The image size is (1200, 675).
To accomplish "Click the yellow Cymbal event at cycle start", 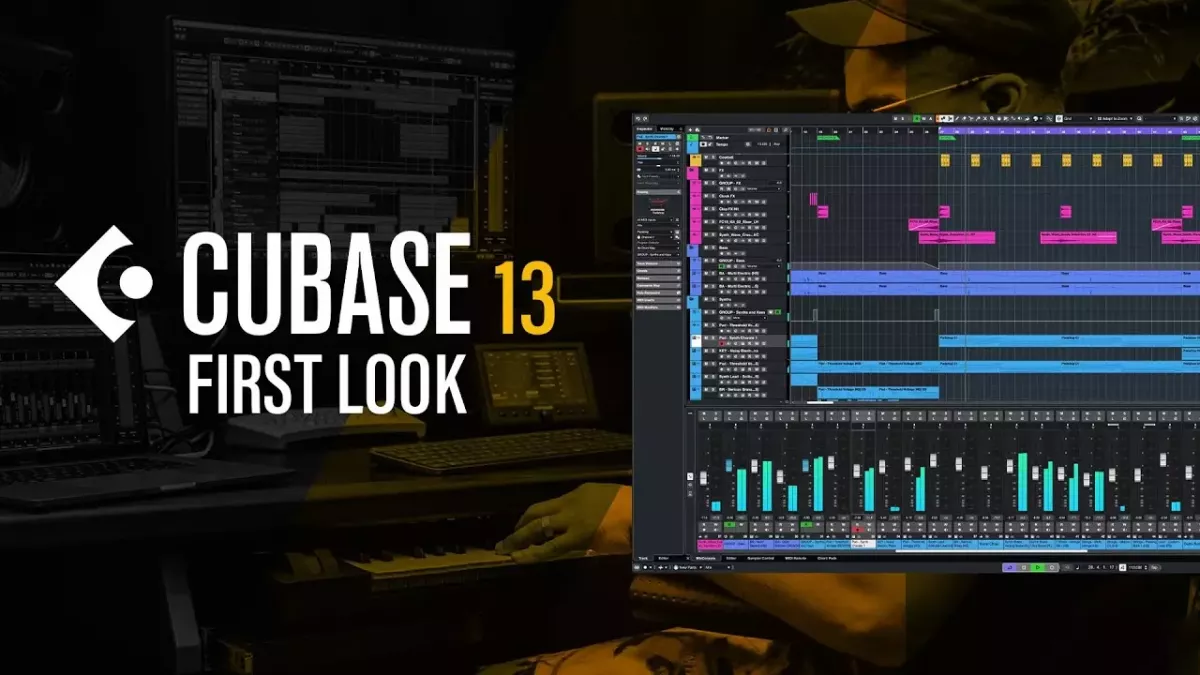I will [943, 160].
